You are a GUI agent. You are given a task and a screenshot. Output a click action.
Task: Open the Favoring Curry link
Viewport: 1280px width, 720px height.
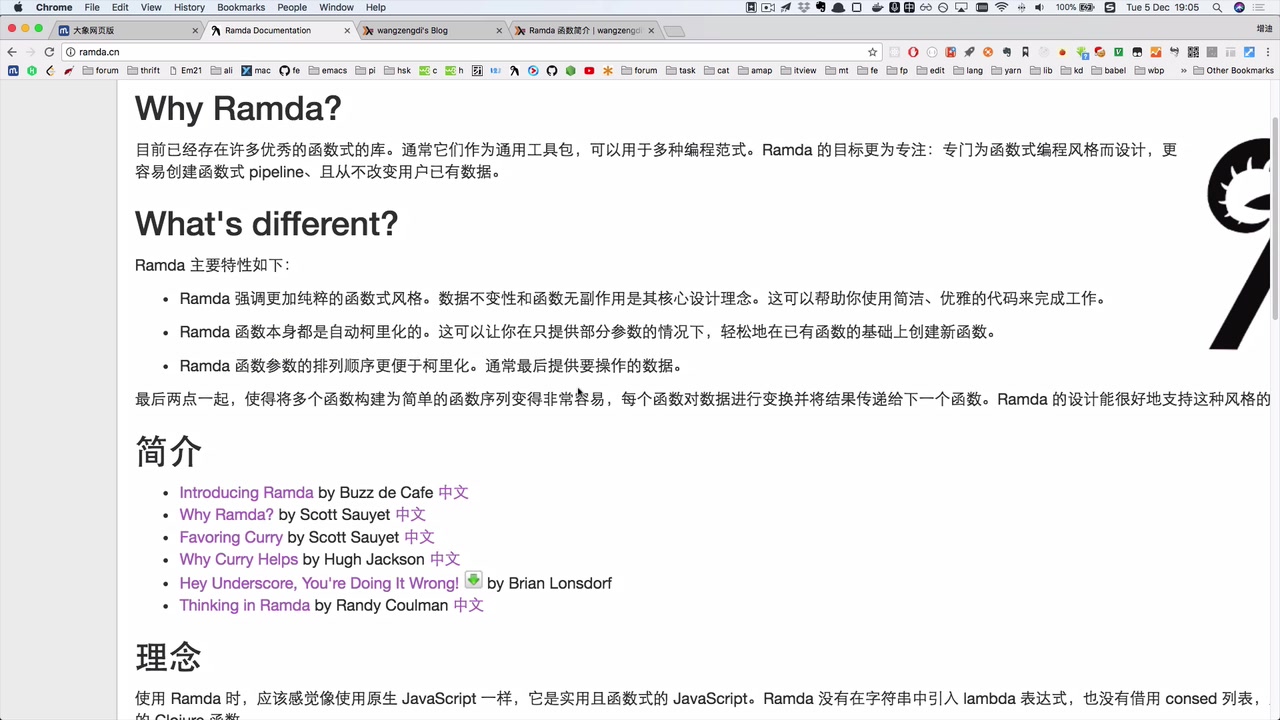pos(231,537)
